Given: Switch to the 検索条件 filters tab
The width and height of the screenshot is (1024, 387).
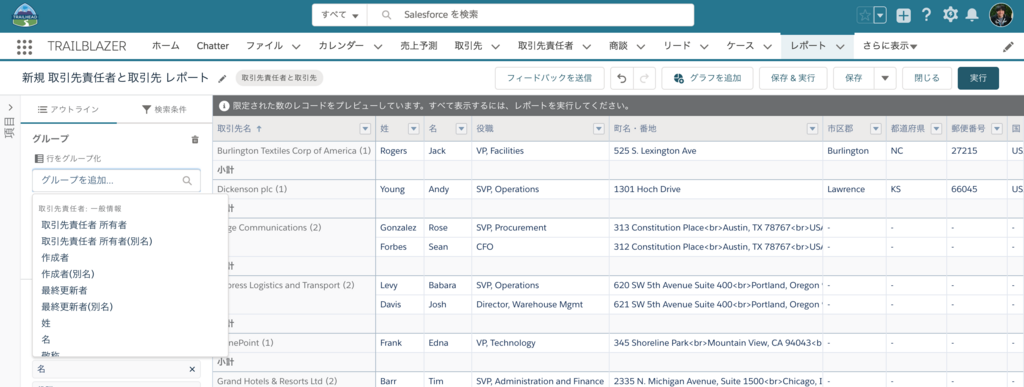Looking at the screenshot, I should coord(164,110).
